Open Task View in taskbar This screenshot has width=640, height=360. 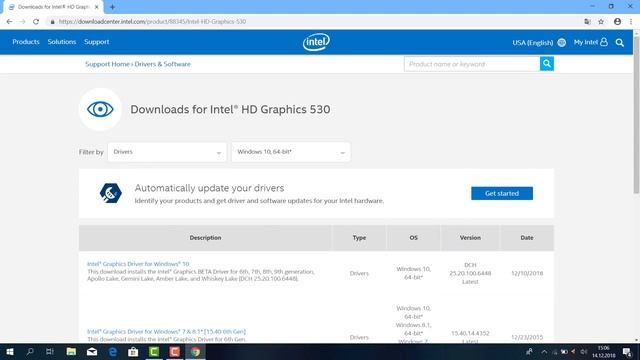point(50,352)
